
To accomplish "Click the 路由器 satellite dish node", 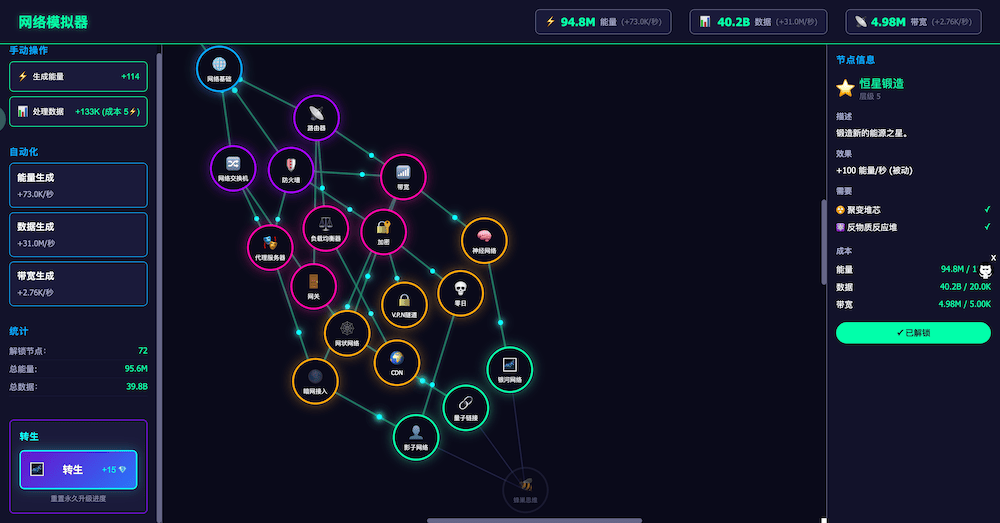I will pos(316,118).
